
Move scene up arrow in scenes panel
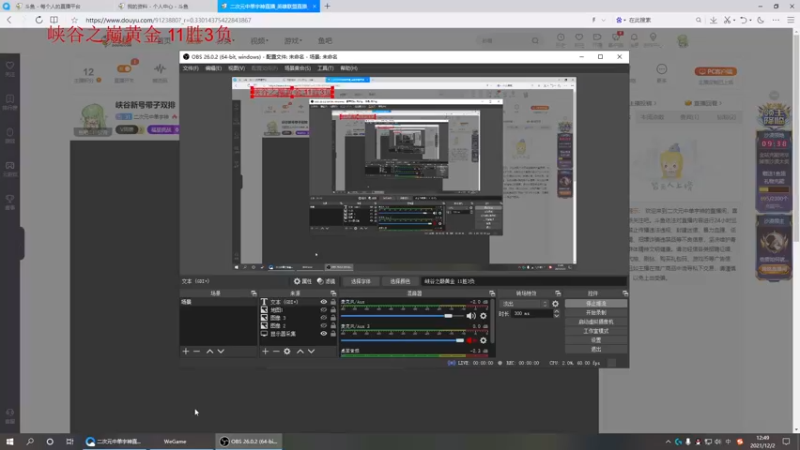[210, 351]
